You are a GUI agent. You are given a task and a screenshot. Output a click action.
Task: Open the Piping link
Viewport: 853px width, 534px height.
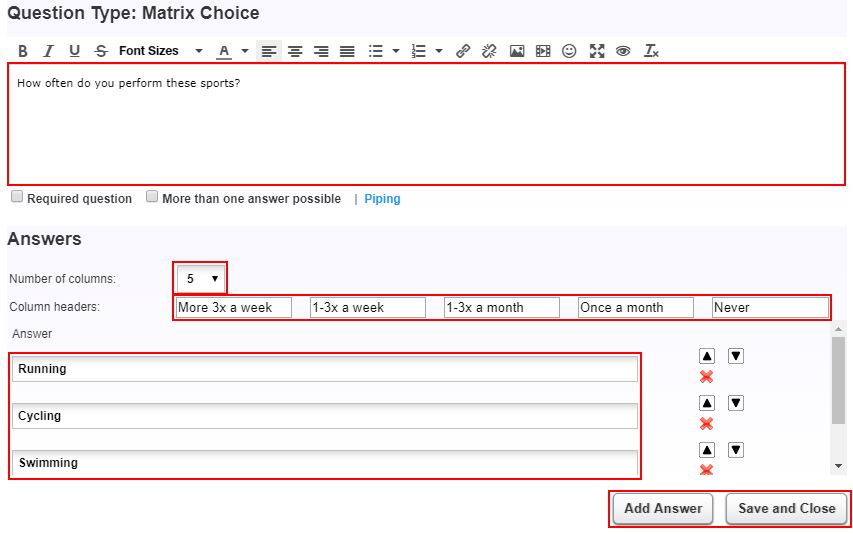point(382,199)
